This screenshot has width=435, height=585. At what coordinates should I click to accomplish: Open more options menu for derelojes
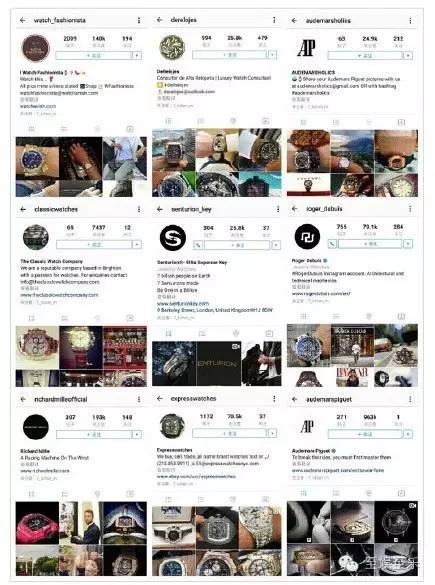point(274,20)
